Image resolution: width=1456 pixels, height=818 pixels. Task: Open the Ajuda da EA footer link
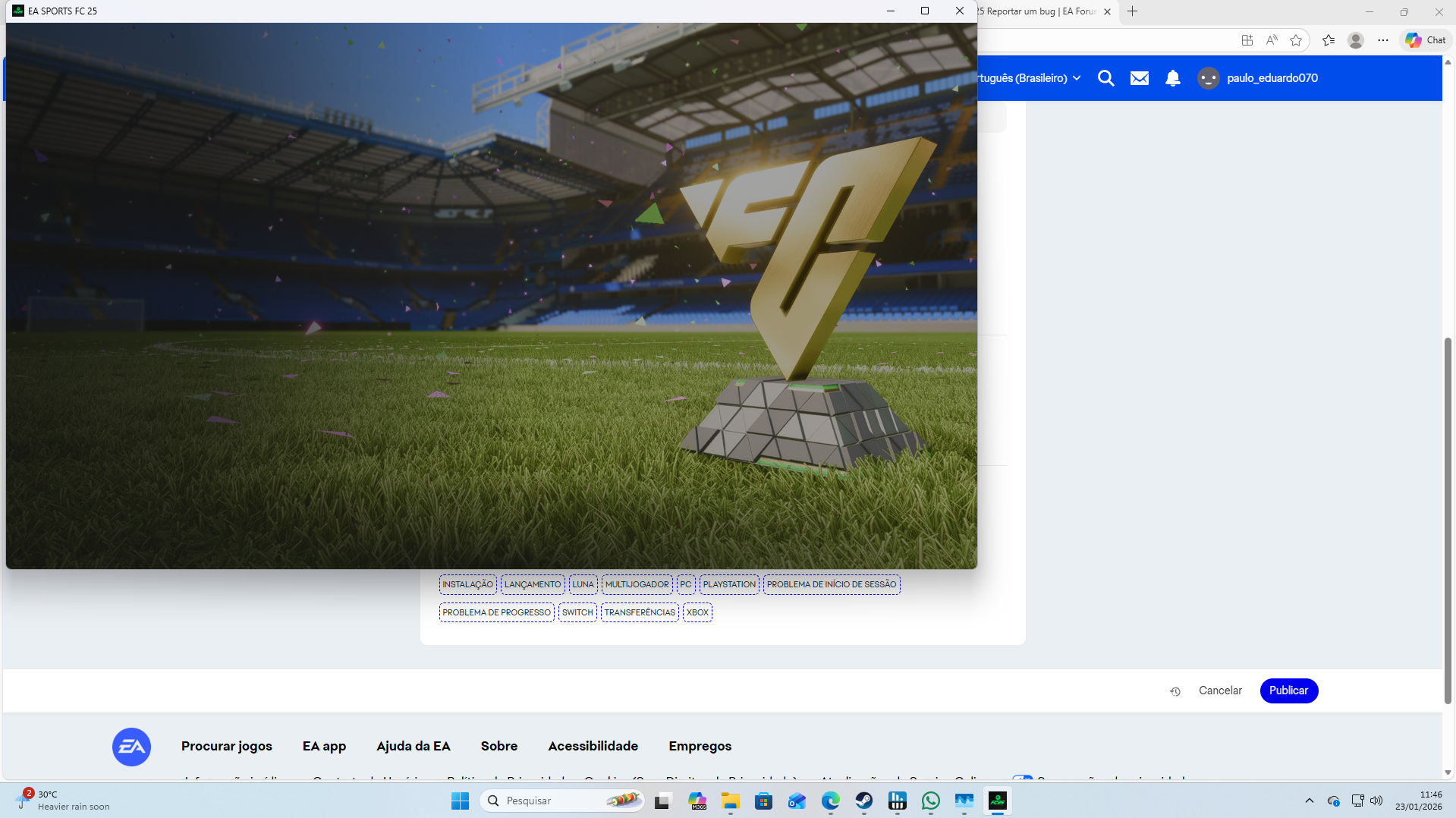(x=413, y=746)
